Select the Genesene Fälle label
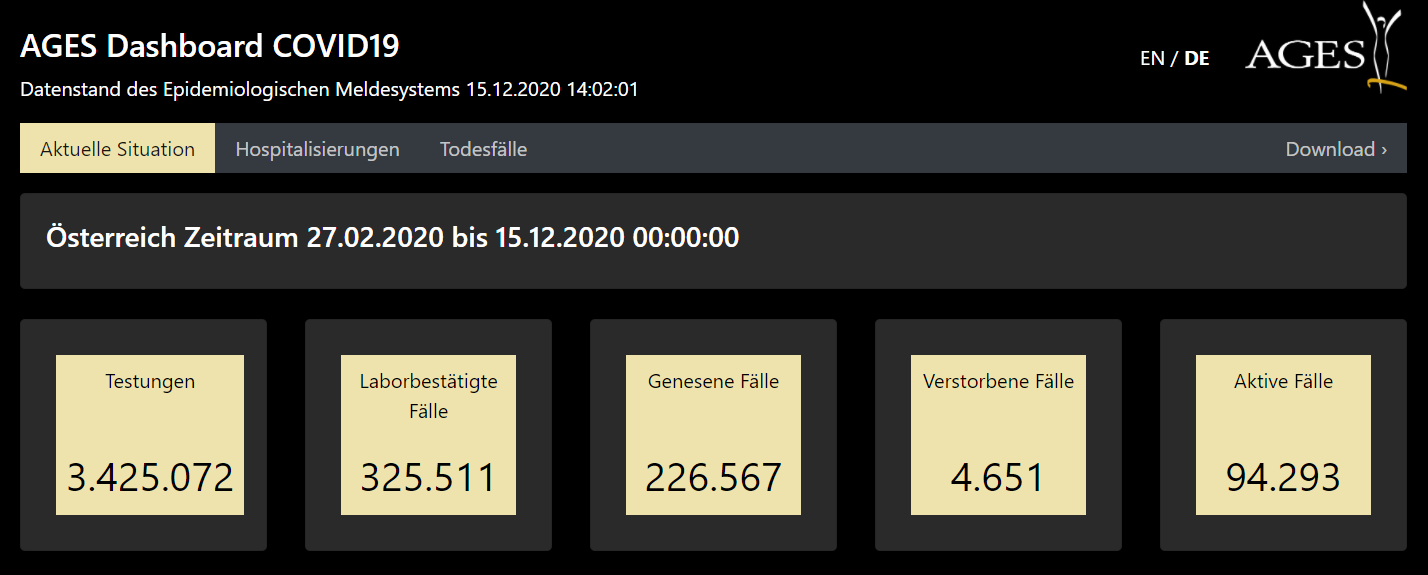Image resolution: width=1428 pixels, height=575 pixels. 713,381
